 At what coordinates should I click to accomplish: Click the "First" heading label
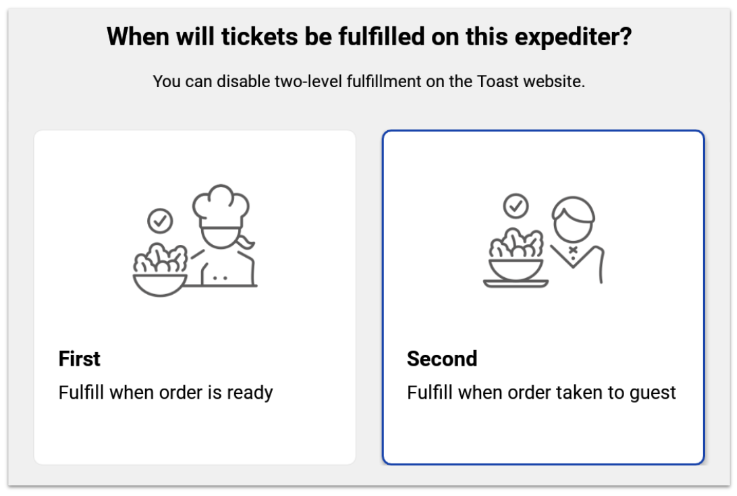[x=80, y=358]
